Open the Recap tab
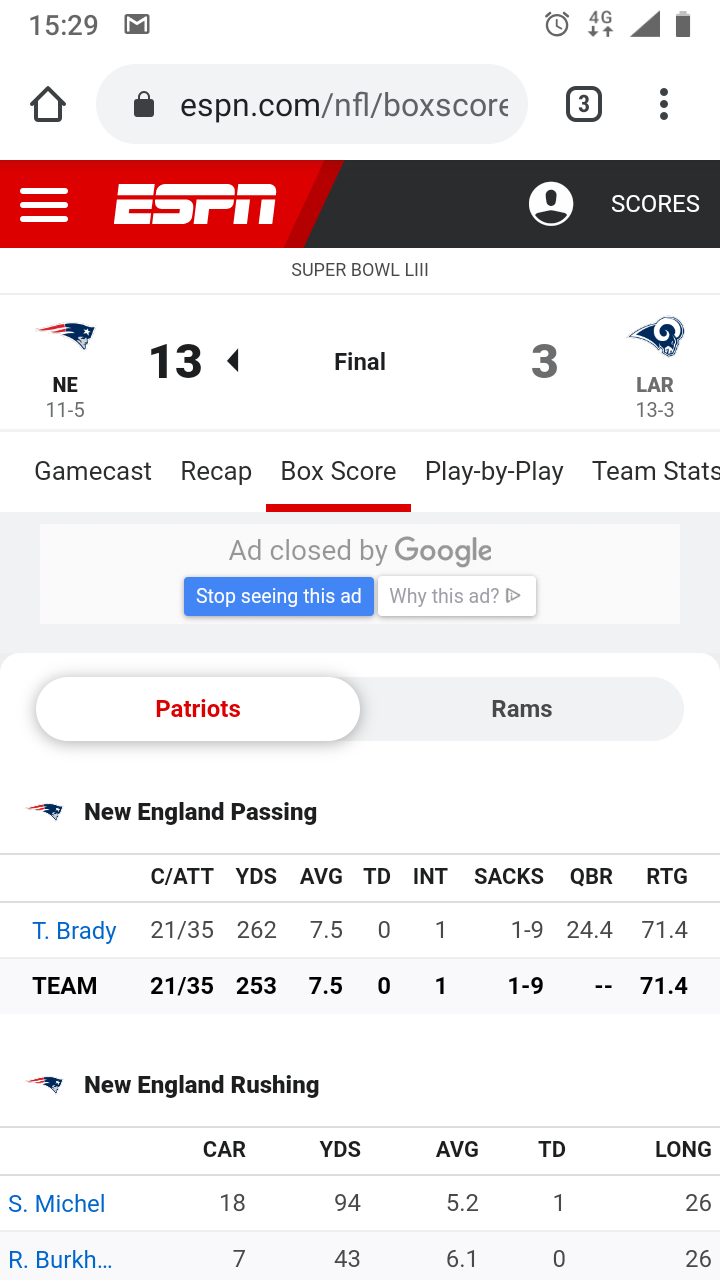The image size is (720, 1280). [x=216, y=471]
